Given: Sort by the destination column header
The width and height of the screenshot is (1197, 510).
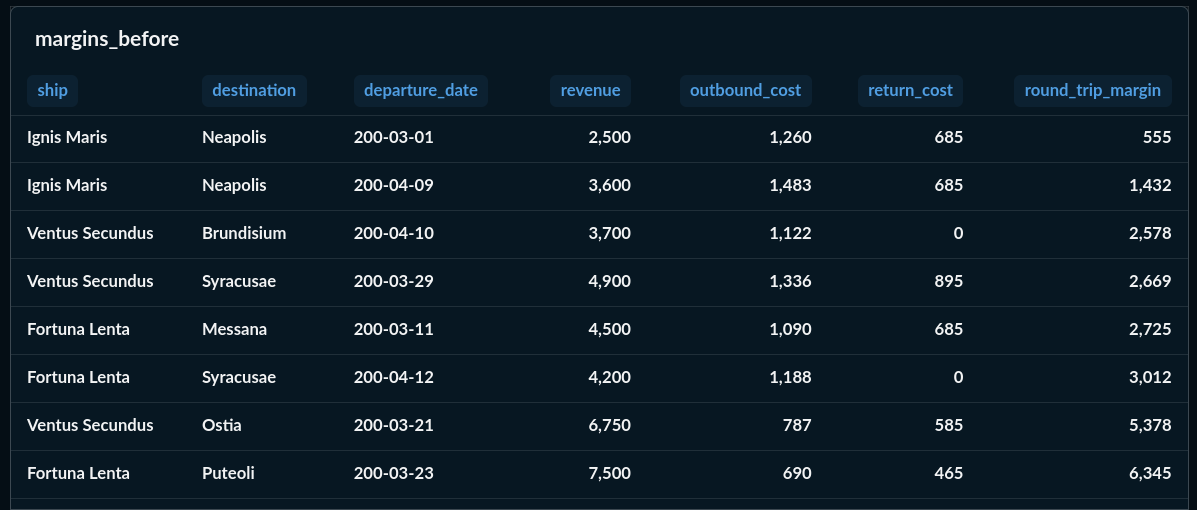Looking at the screenshot, I should [254, 90].
